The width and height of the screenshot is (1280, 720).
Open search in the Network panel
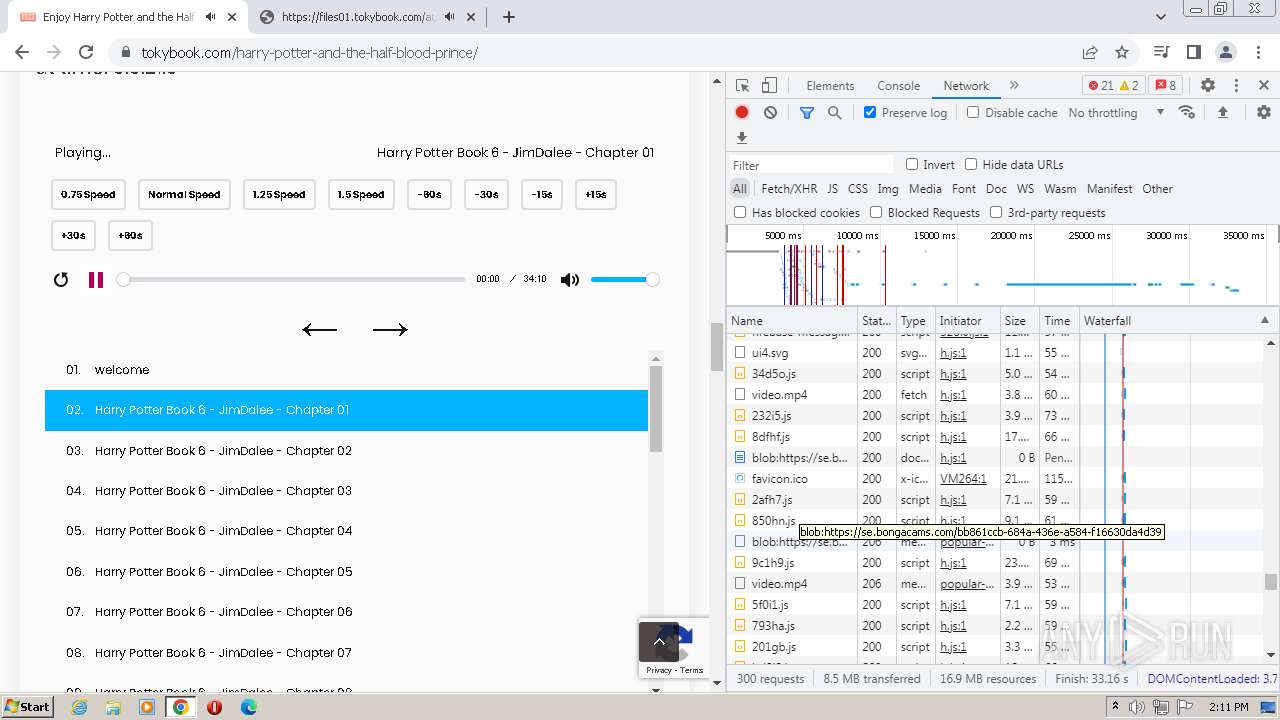click(x=835, y=113)
